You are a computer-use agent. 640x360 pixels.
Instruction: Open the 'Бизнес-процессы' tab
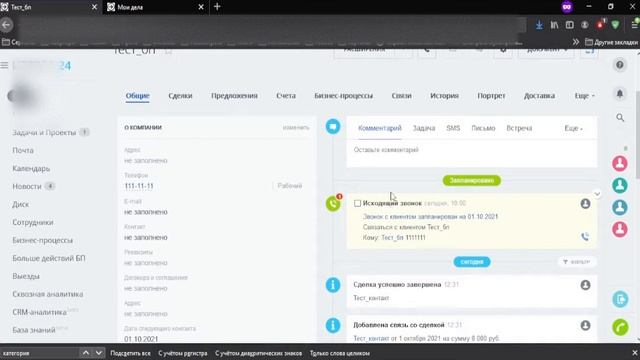pos(344,96)
